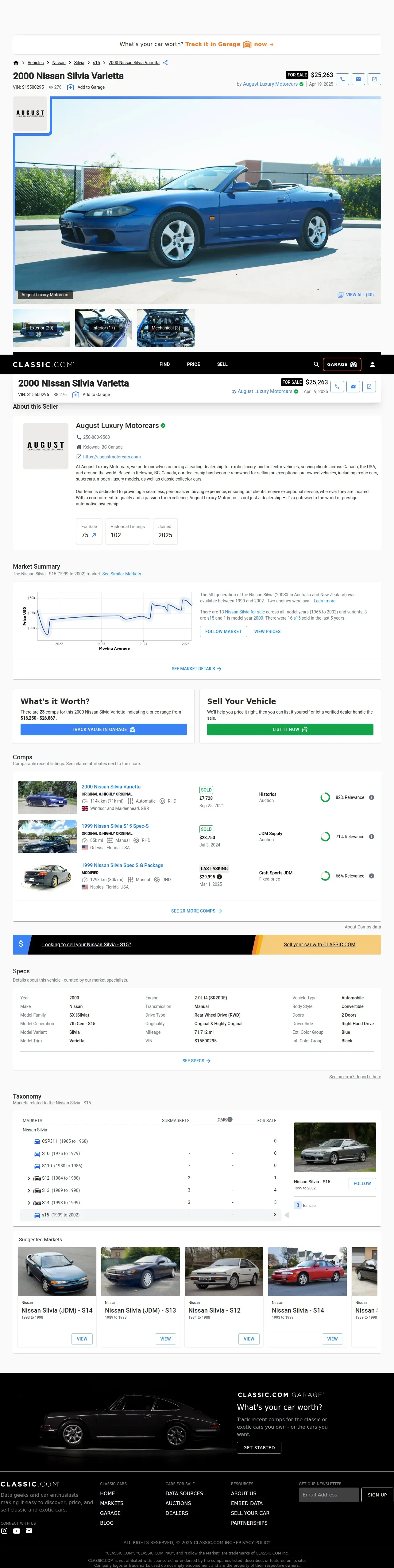This screenshot has height=1568, width=394.
Task: Open Exterior (20) photo thumbnail
Action: click(42, 328)
